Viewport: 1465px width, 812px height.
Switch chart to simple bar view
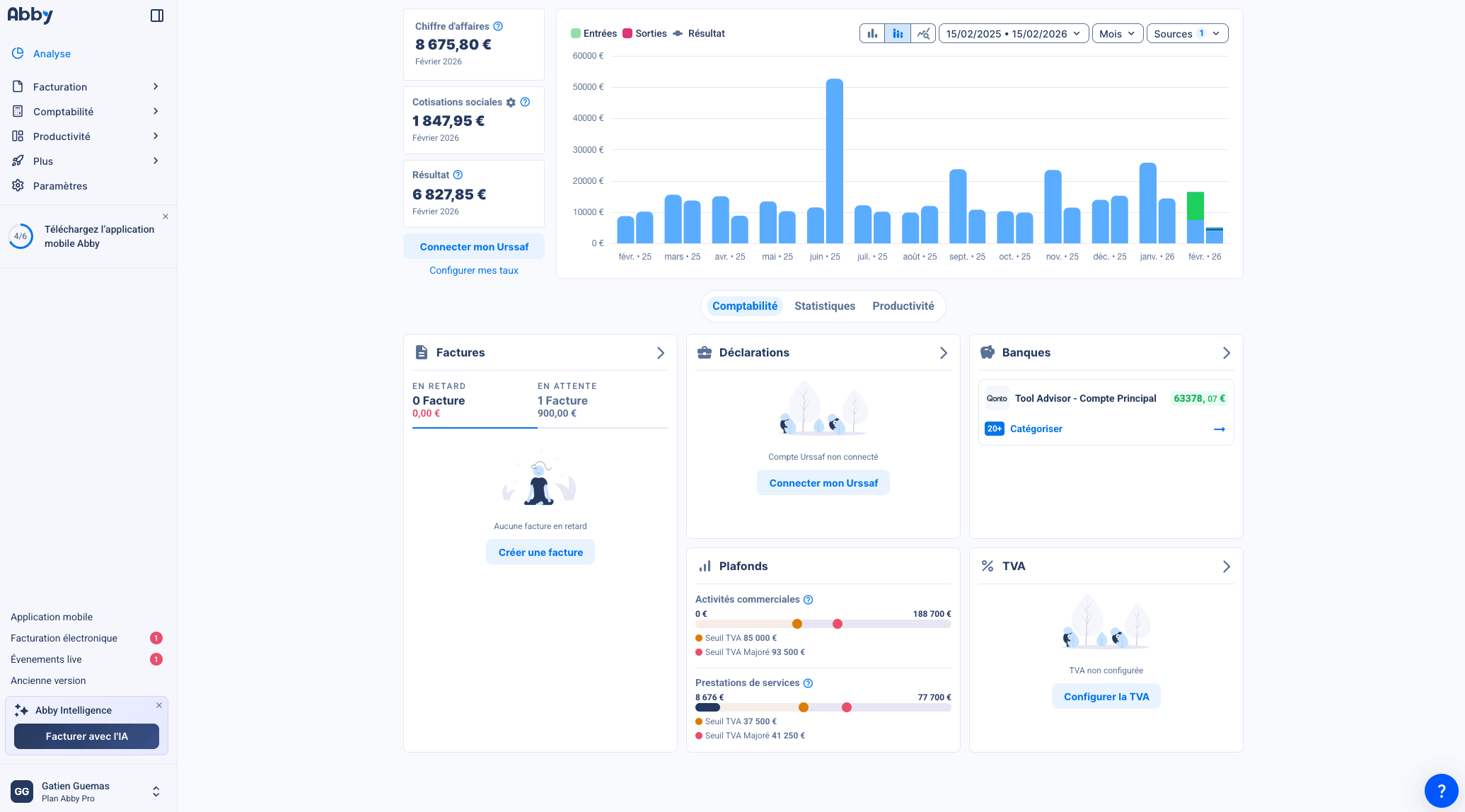(872, 33)
